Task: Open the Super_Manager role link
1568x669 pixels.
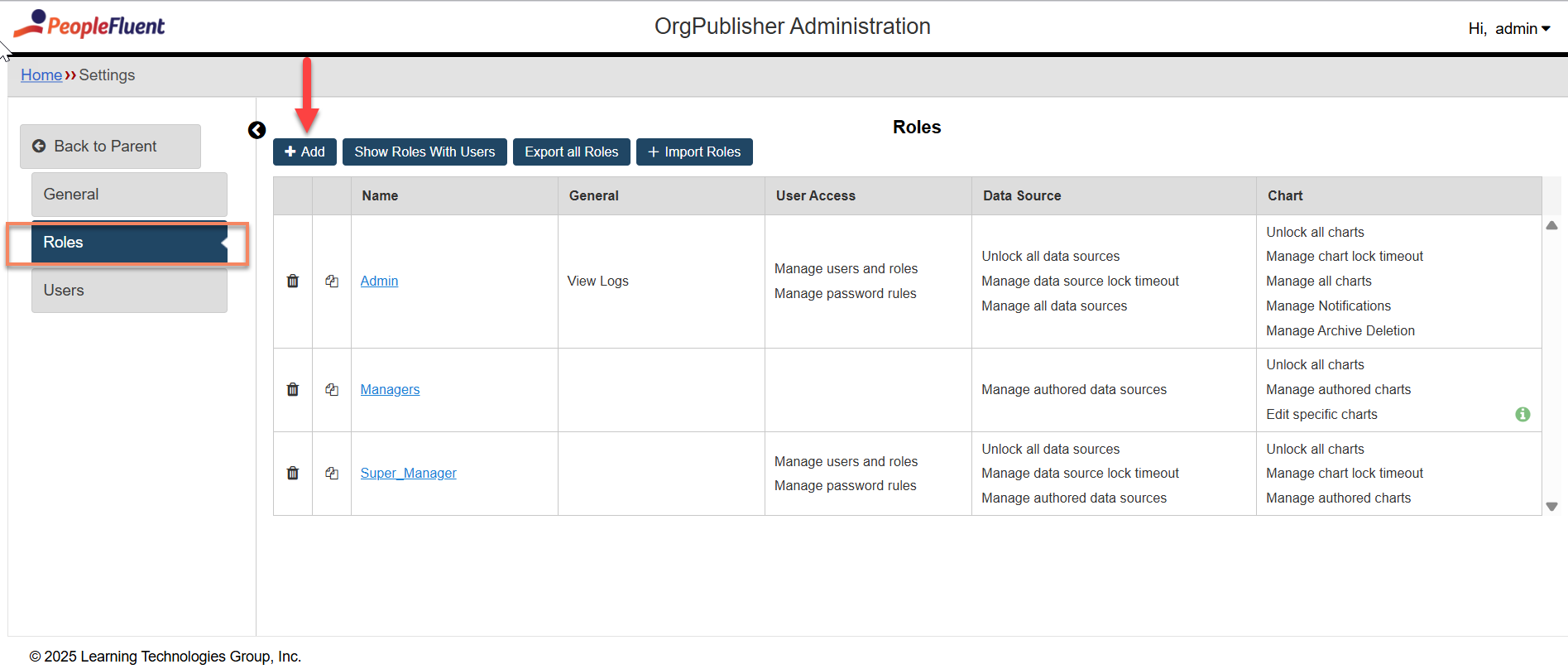Action: click(x=408, y=473)
